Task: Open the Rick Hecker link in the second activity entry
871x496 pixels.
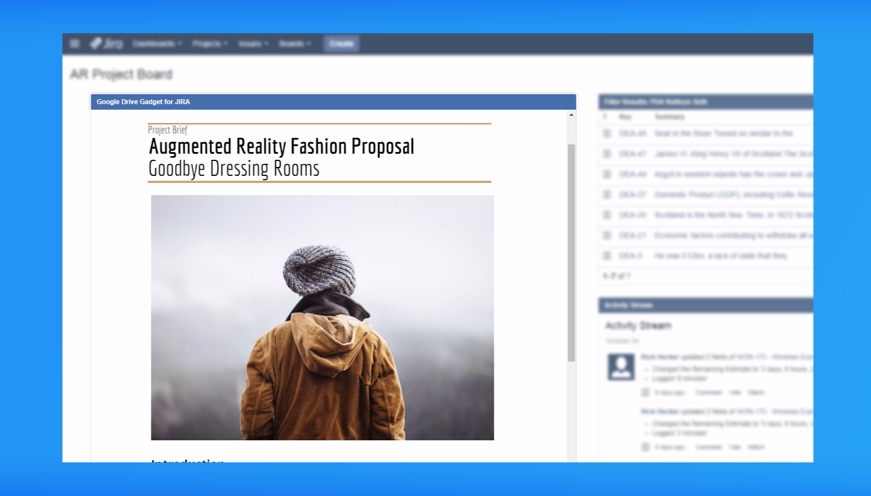Action: [x=659, y=412]
